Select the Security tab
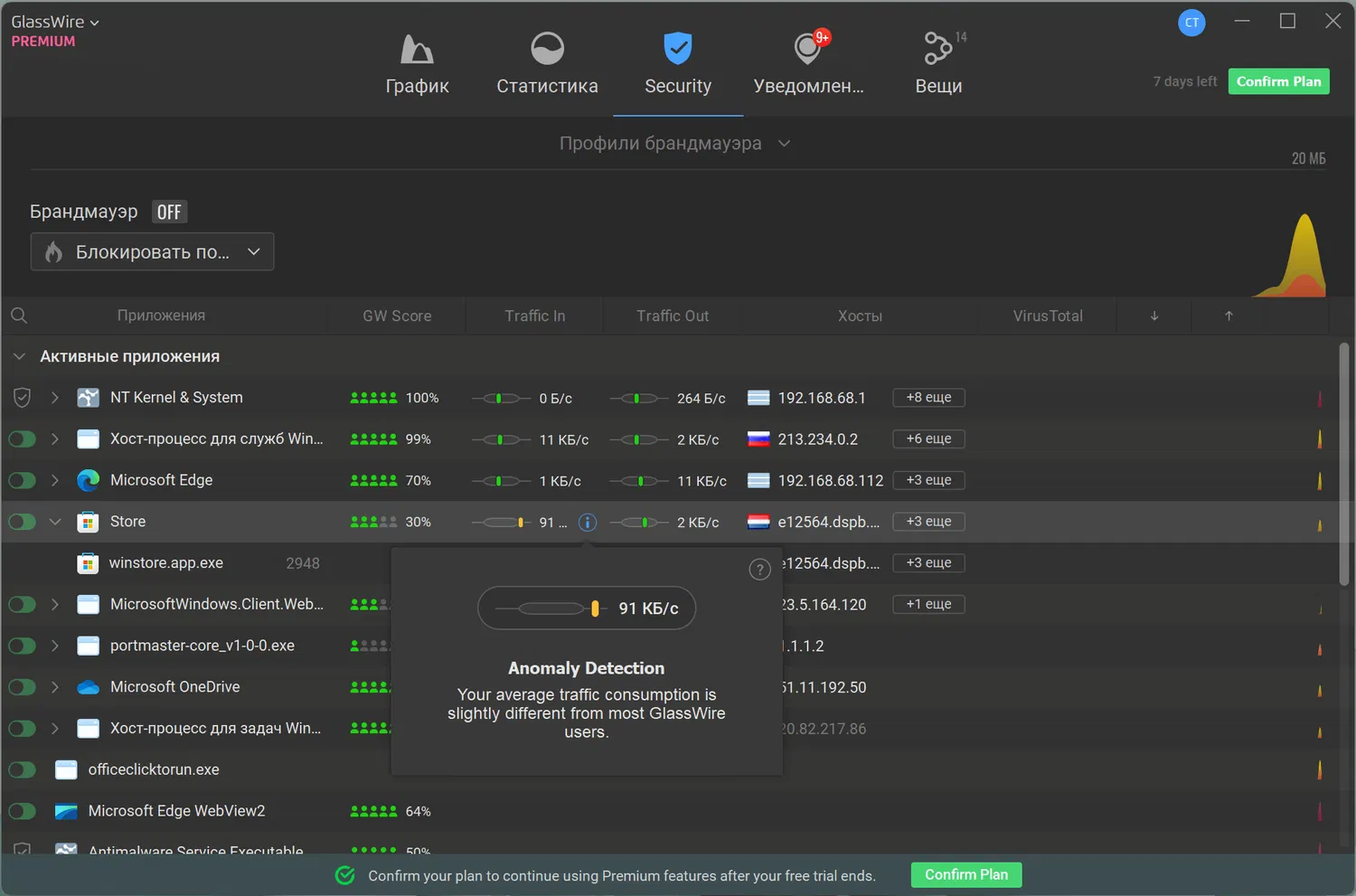This screenshot has height=896, width=1356. (678, 65)
